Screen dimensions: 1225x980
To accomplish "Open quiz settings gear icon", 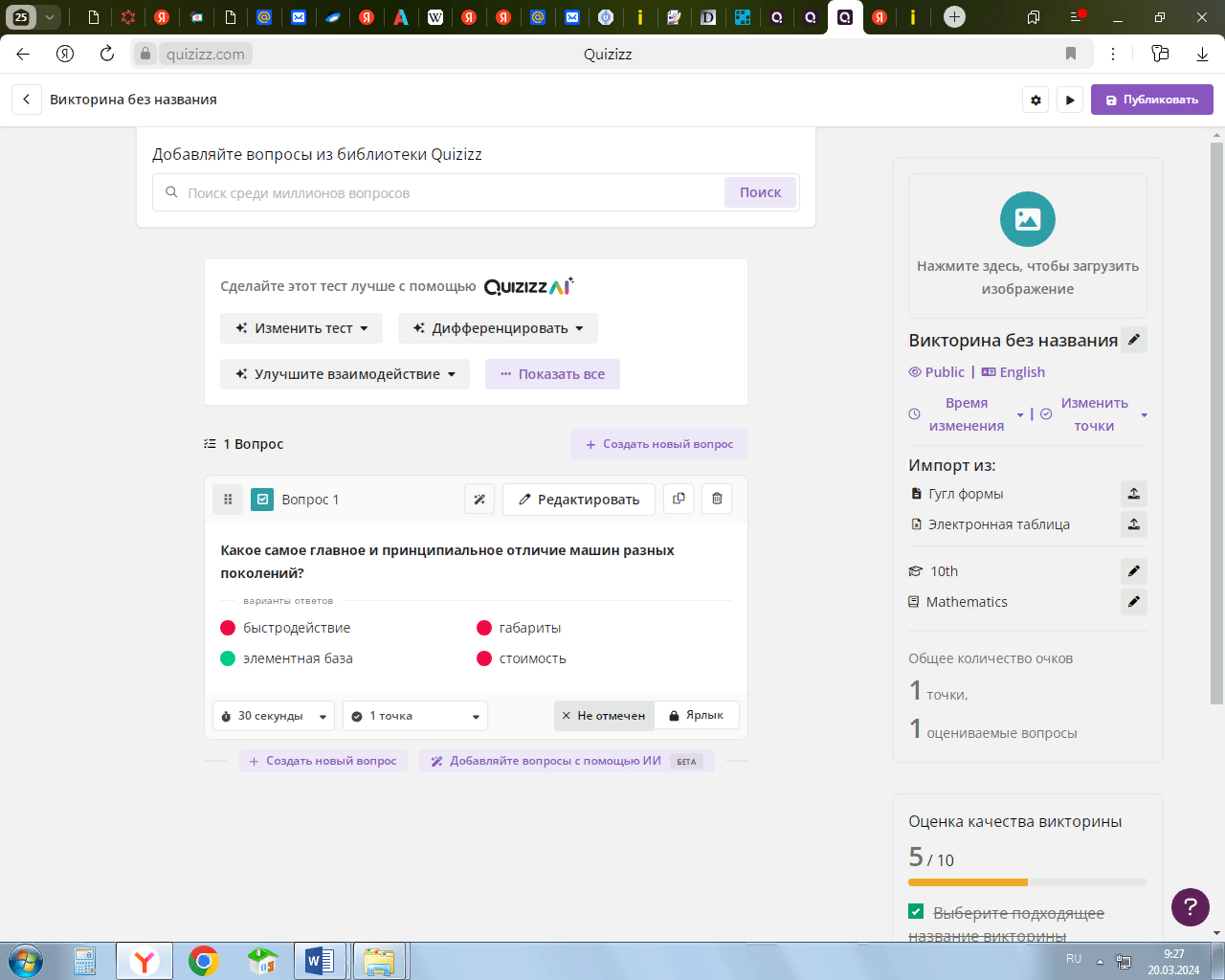I will [x=1036, y=100].
